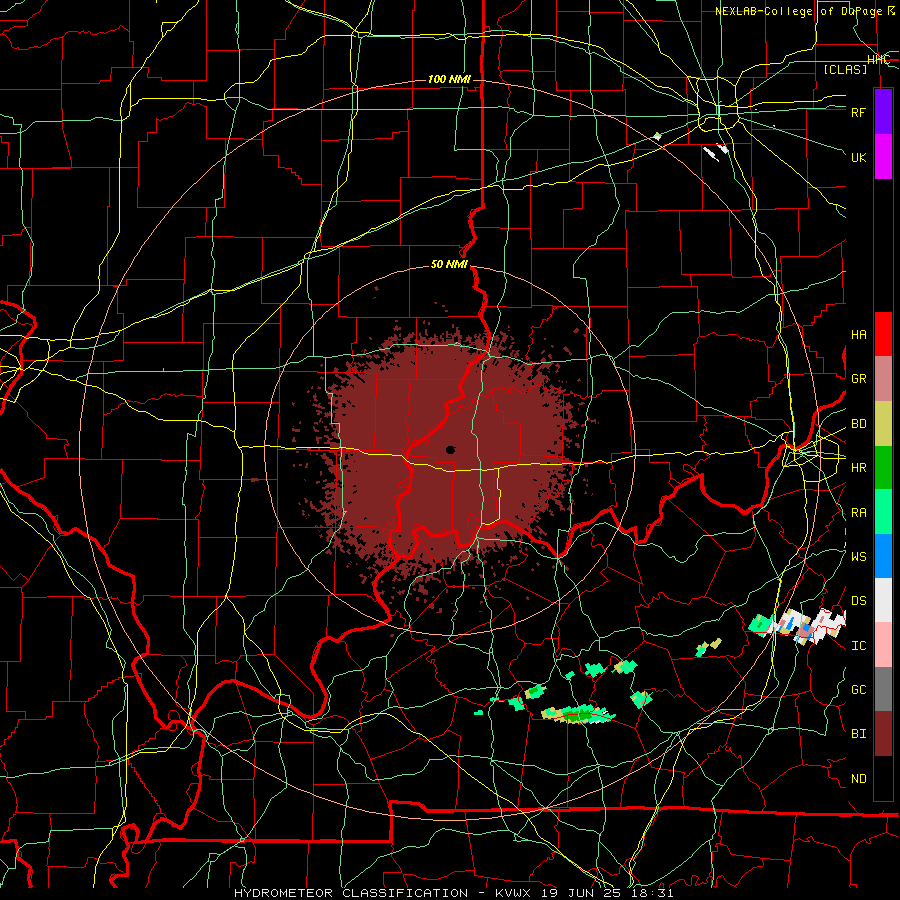
Task: Click the black radar site dot
Action: click(451, 450)
